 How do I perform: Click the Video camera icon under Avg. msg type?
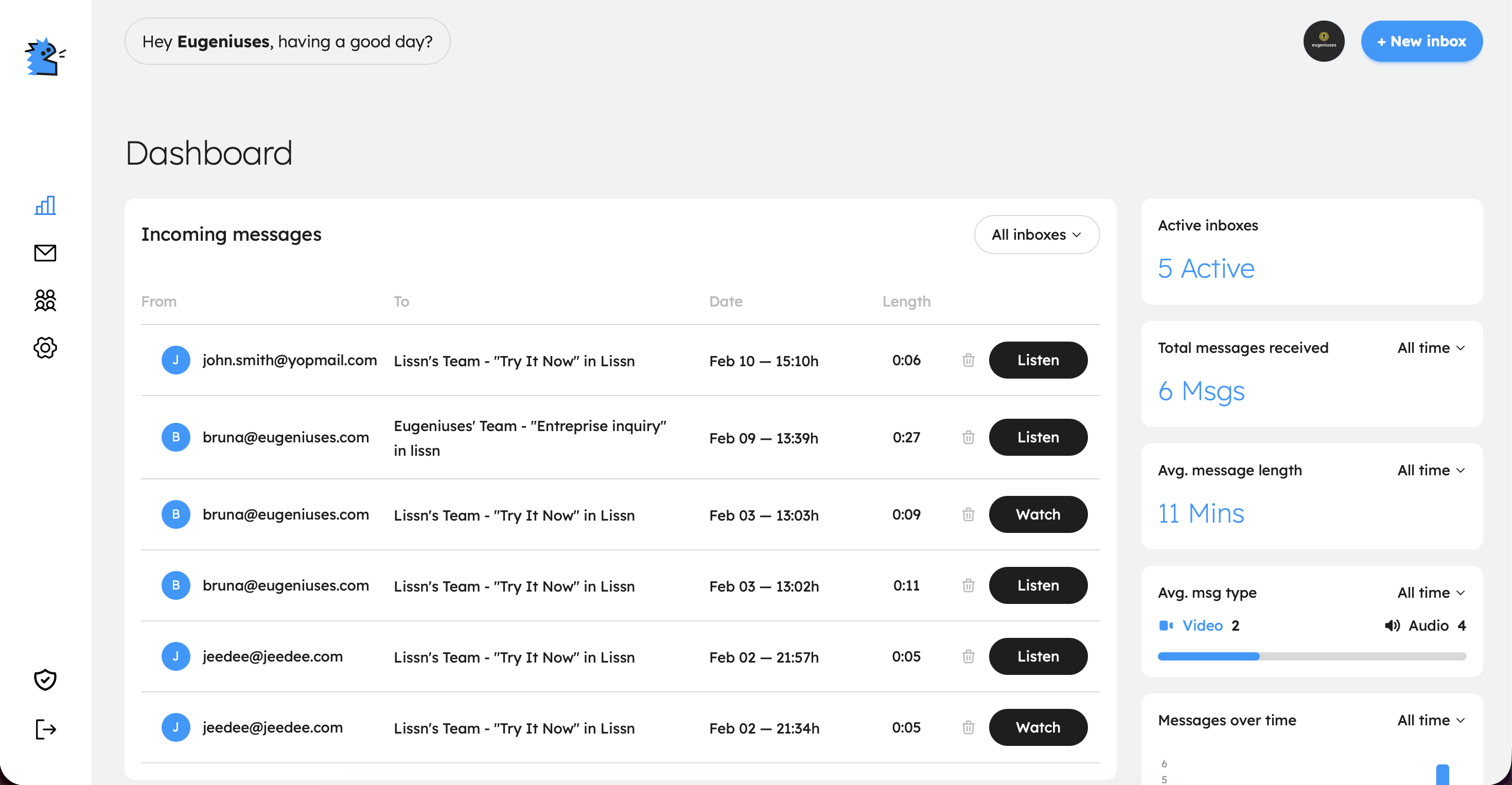pyautogui.click(x=1166, y=625)
